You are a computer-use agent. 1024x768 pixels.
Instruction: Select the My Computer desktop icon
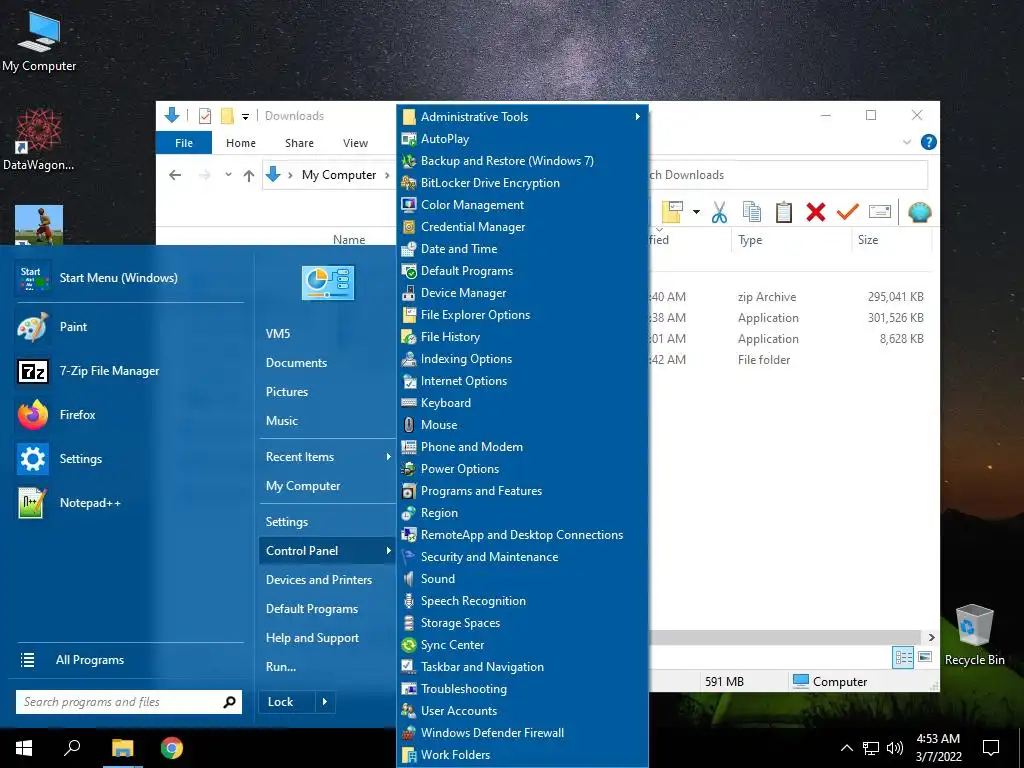click(x=39, y=41)
